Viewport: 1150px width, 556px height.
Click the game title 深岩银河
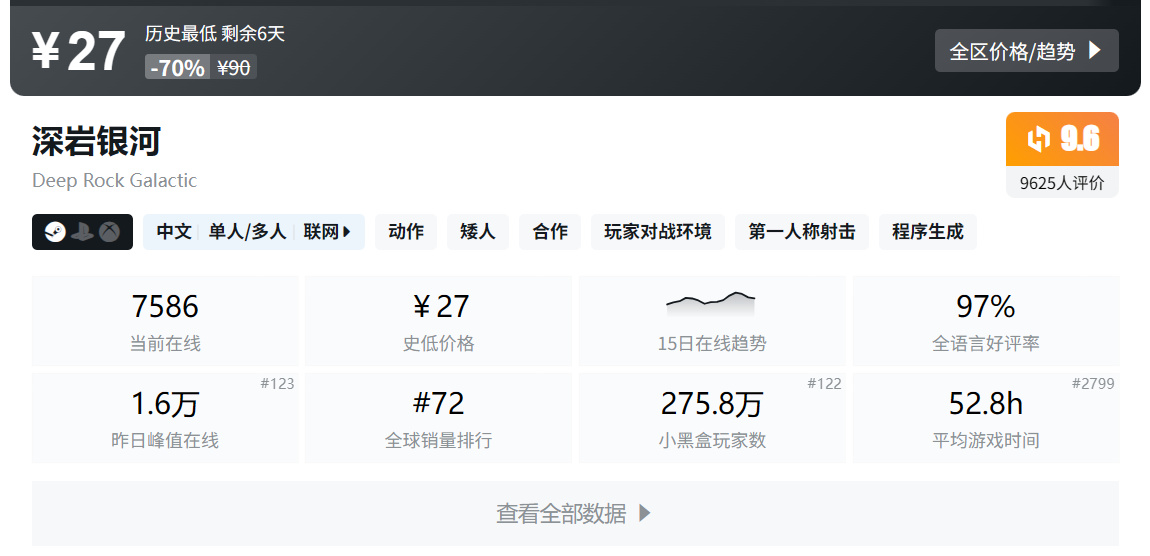click(x=96, y=141)
